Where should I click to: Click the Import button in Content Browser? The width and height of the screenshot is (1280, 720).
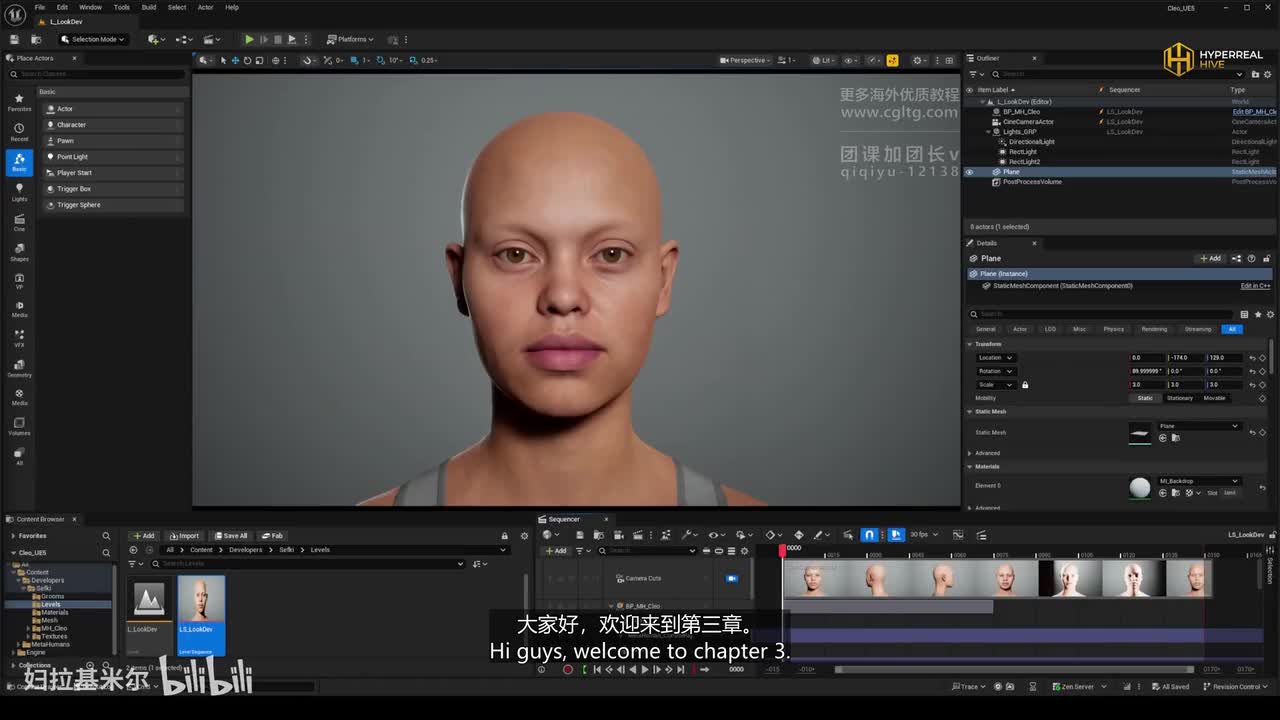tap(185, 536)
